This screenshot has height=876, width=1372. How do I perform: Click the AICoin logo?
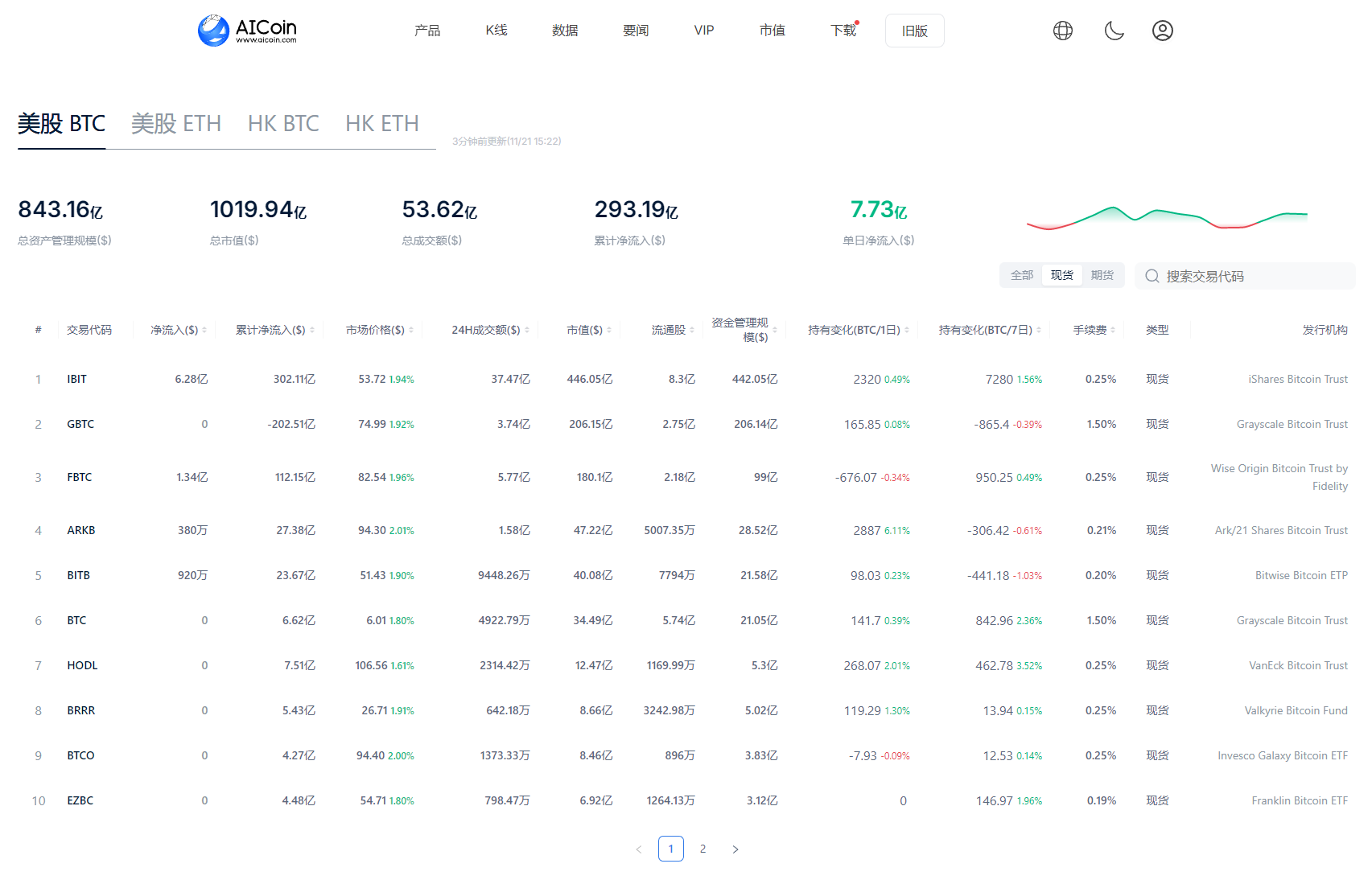coord(247,31)
